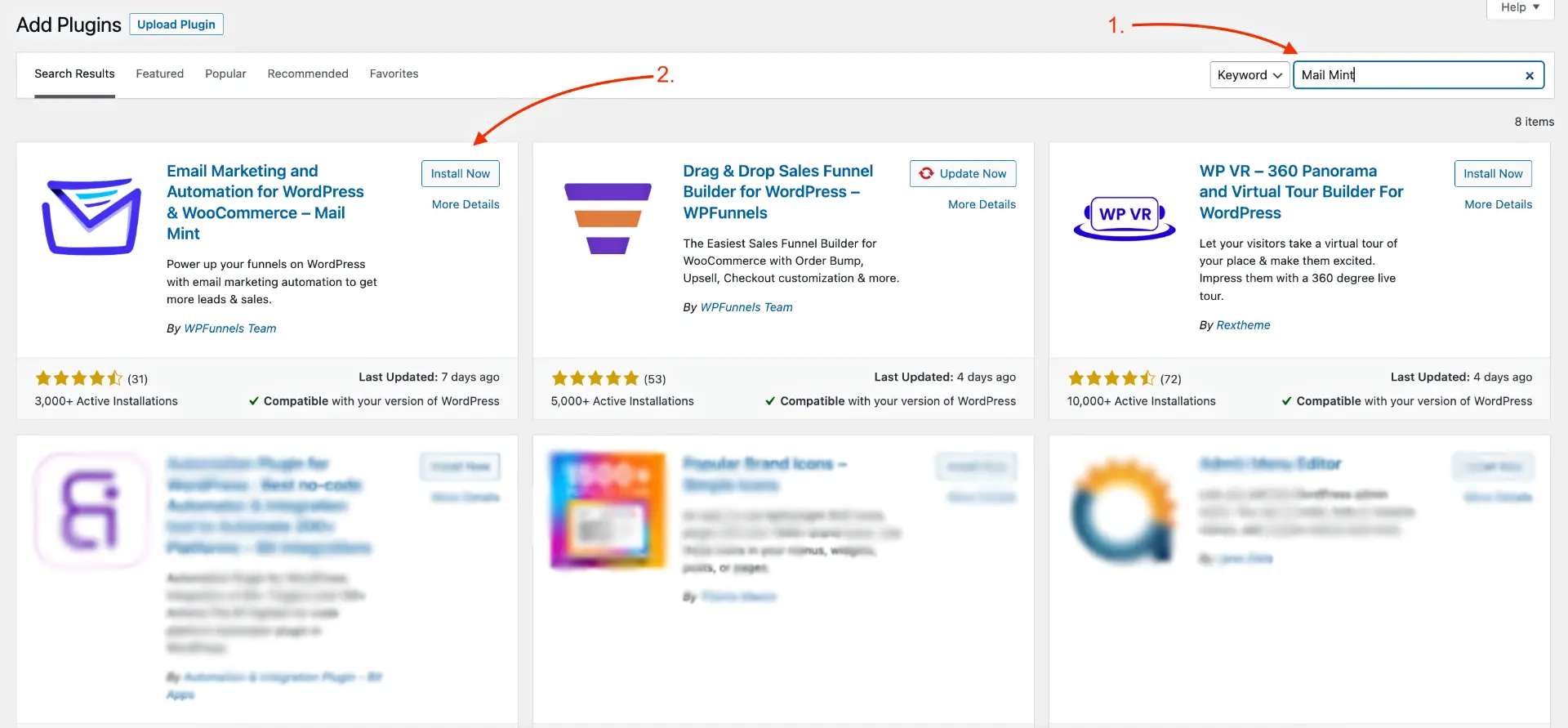Viewport: 1568px width, 728px height.
Task: Open the WP VR 360 Panorama title link
Action: tap(1301, 192)
